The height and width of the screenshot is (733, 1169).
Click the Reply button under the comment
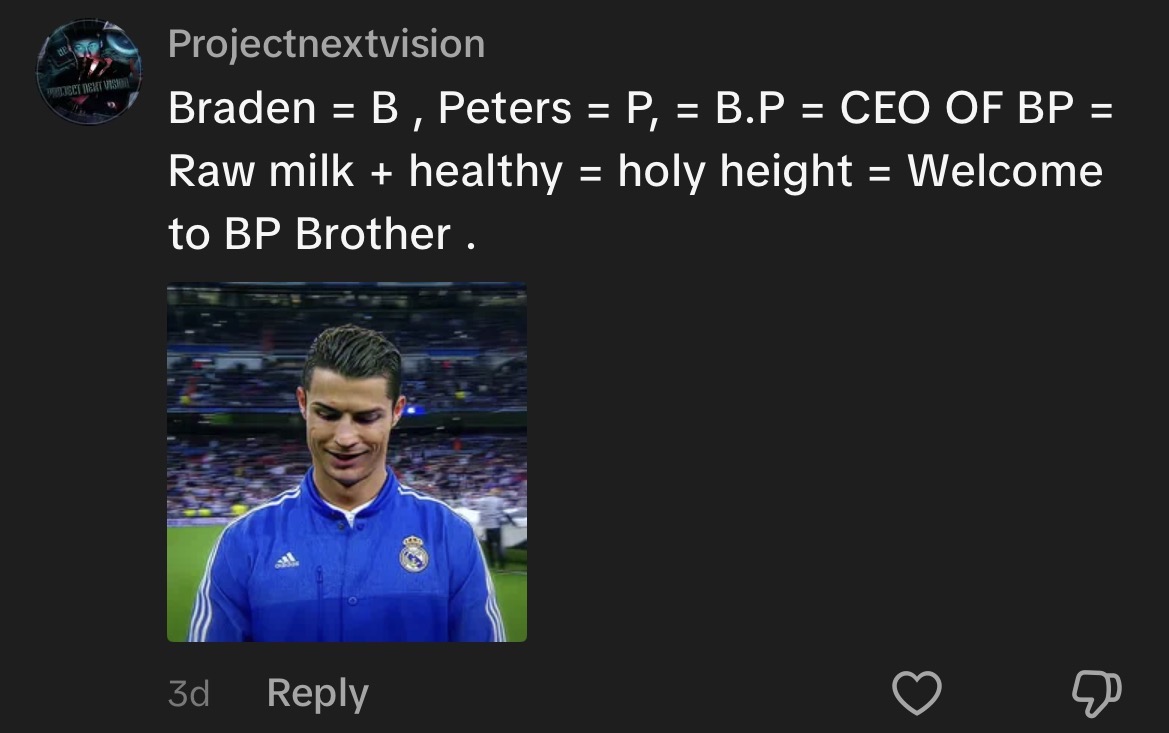tap(318, 694)
